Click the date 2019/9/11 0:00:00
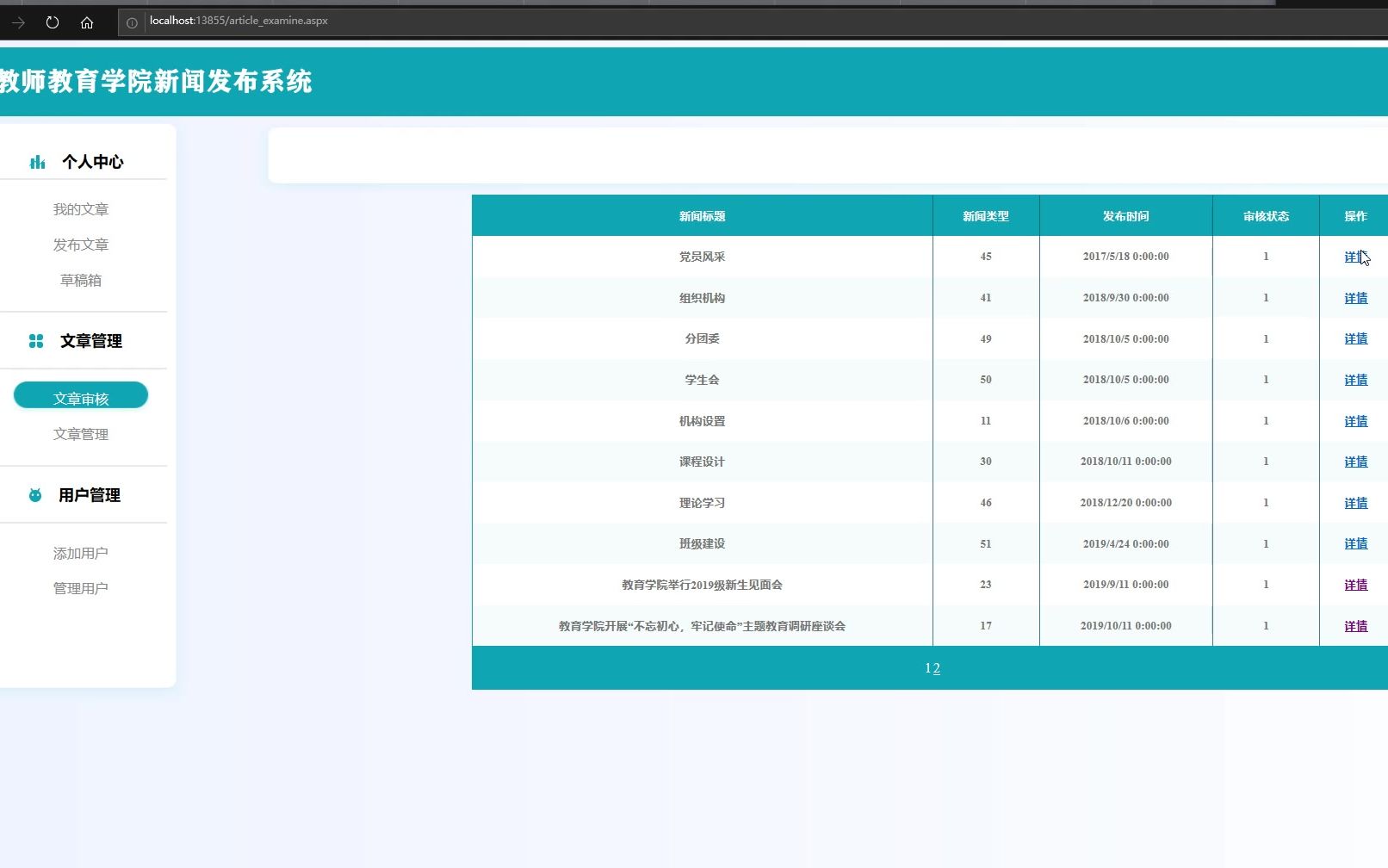The width and height of the screenshot is (1388, 868). point(1126,585)
